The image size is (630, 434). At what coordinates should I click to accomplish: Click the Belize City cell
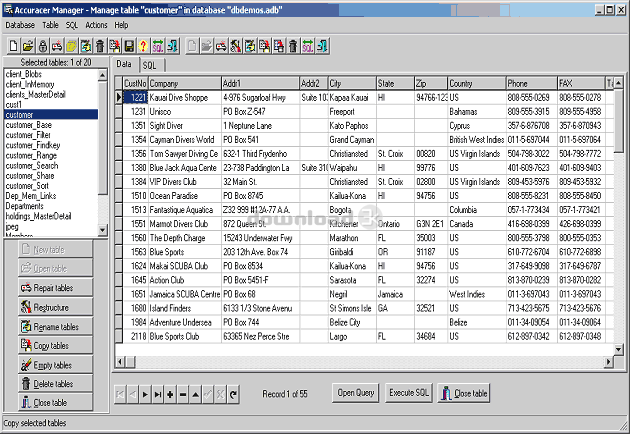click(352, 322)
